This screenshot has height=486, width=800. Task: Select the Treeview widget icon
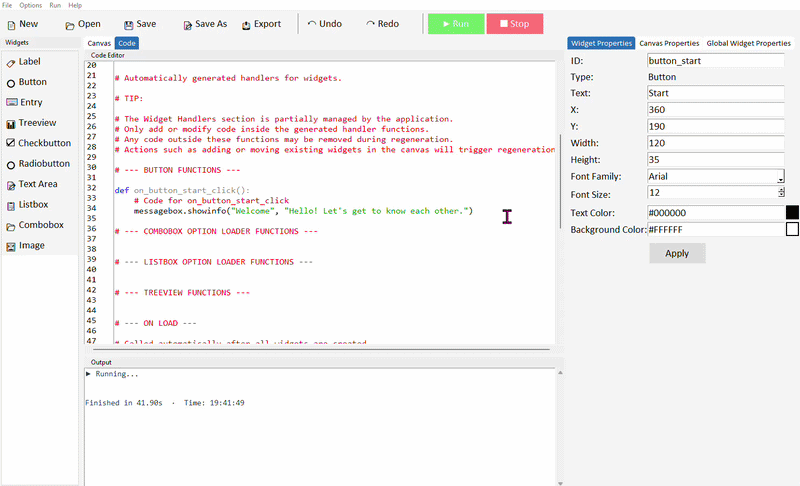point(11,123)
